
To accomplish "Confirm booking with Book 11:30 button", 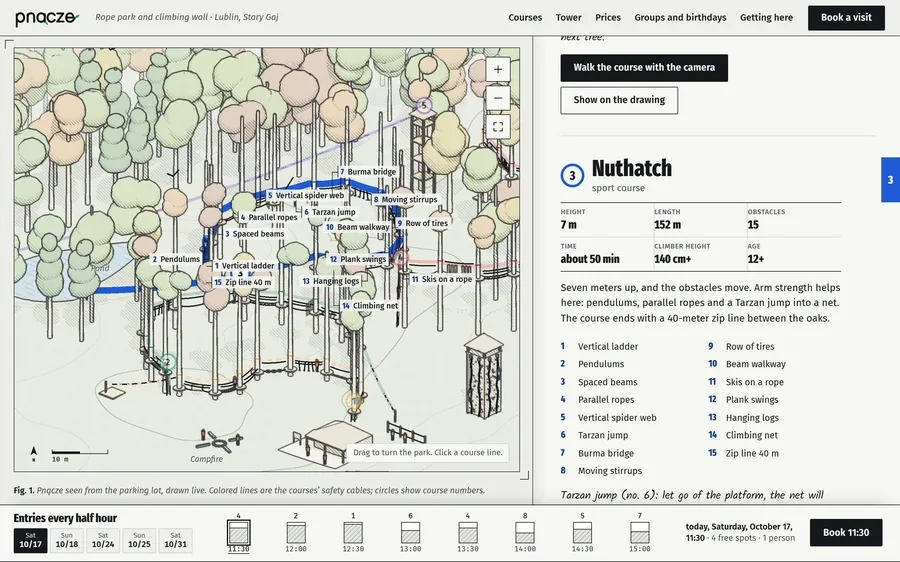I will click(x=846, y=533).
